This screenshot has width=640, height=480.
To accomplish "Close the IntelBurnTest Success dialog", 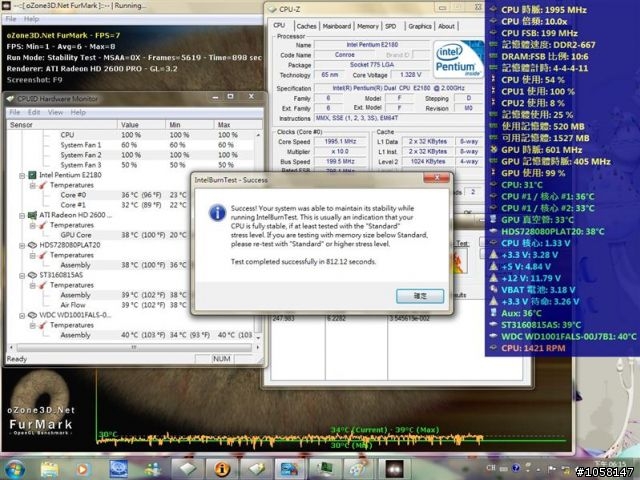I will click(436, 178).
